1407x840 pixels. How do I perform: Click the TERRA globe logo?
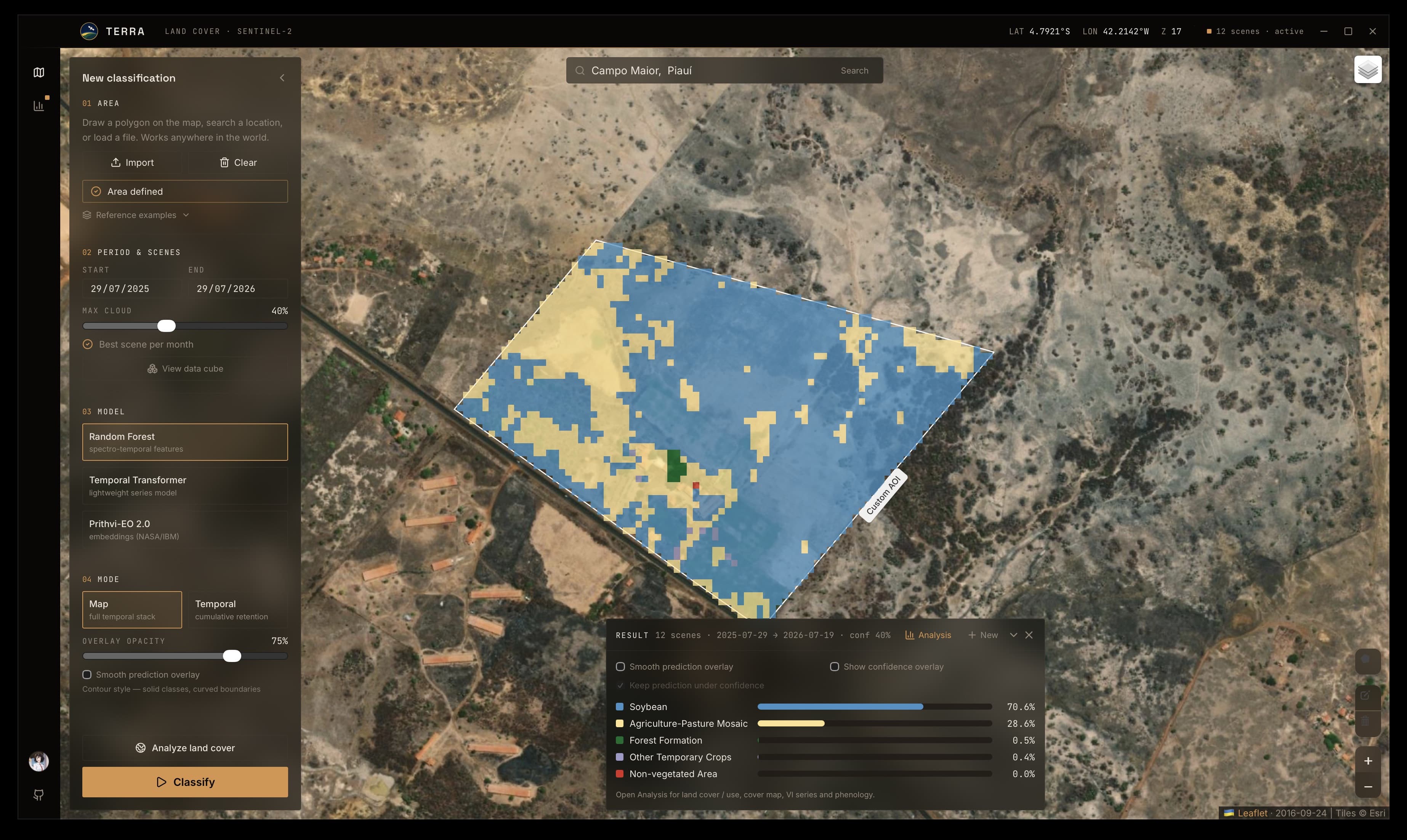tap(89, 31)
